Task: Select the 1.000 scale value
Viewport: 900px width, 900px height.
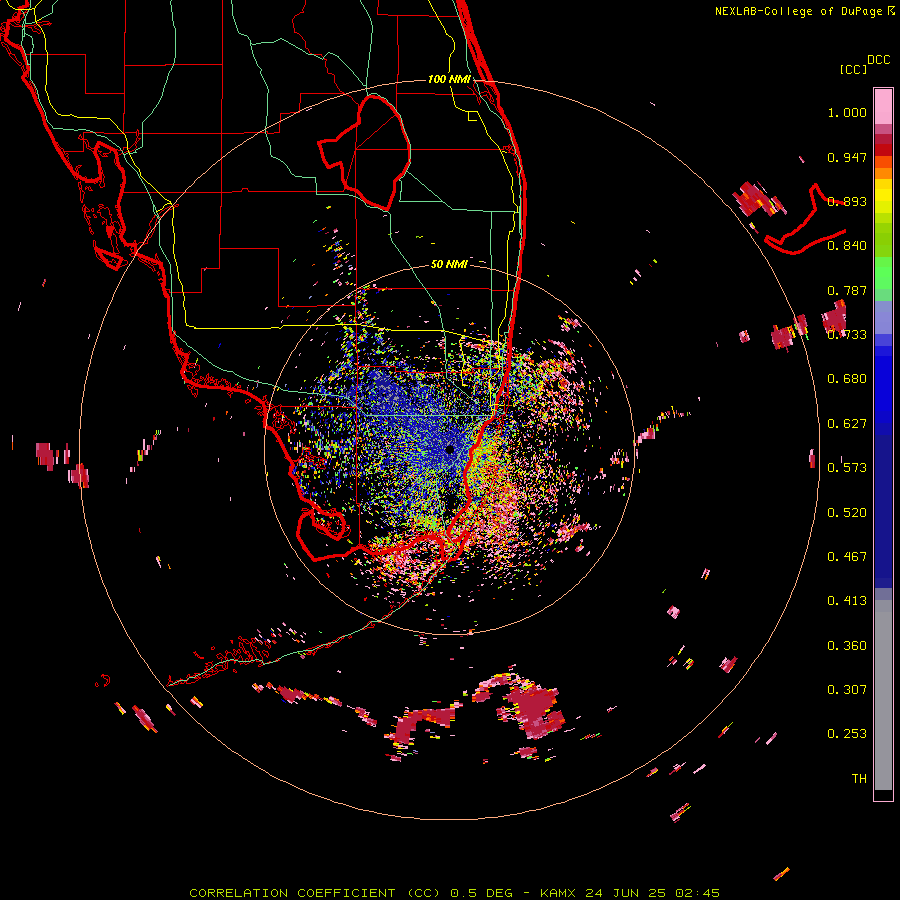Action: click(847, 112)
